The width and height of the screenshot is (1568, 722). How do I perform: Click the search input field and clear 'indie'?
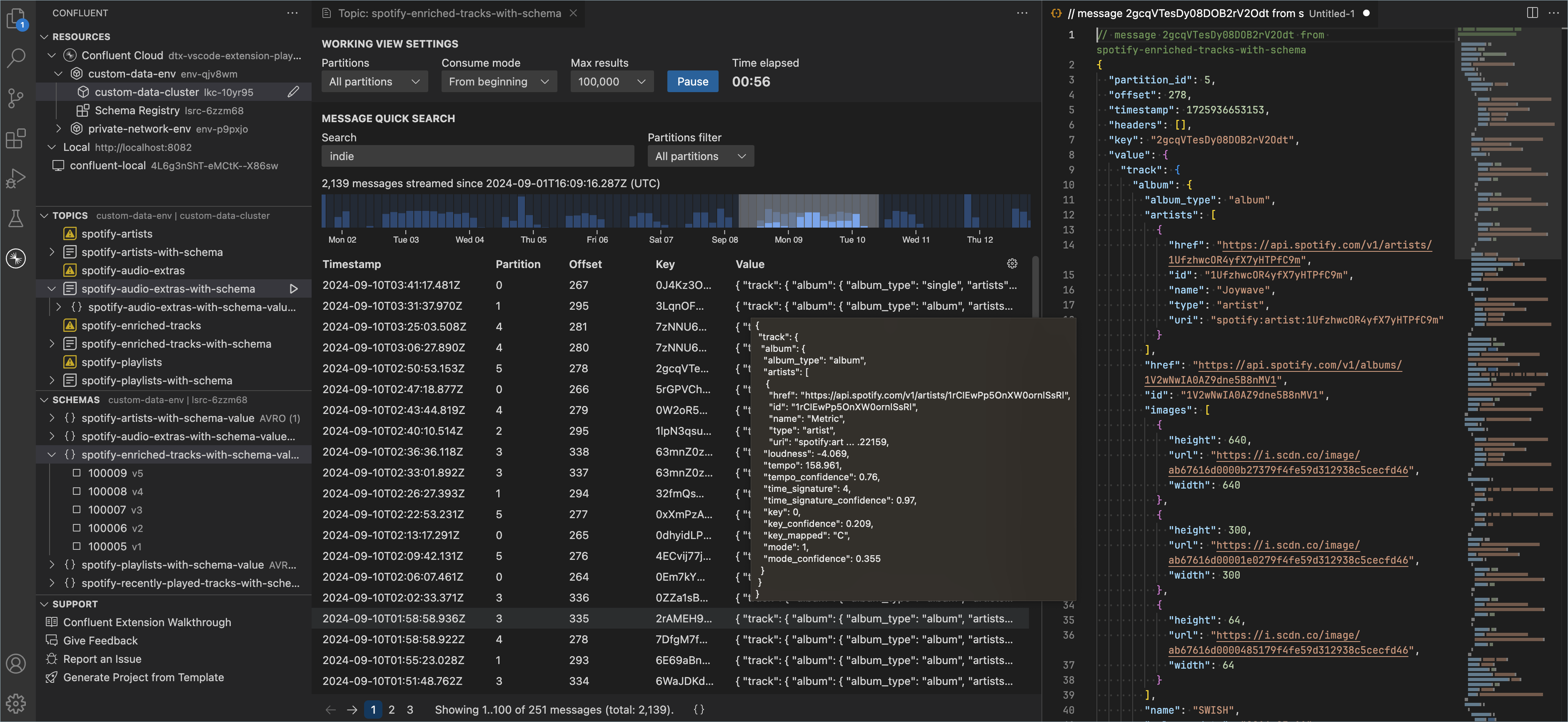[x=480, y=155]
